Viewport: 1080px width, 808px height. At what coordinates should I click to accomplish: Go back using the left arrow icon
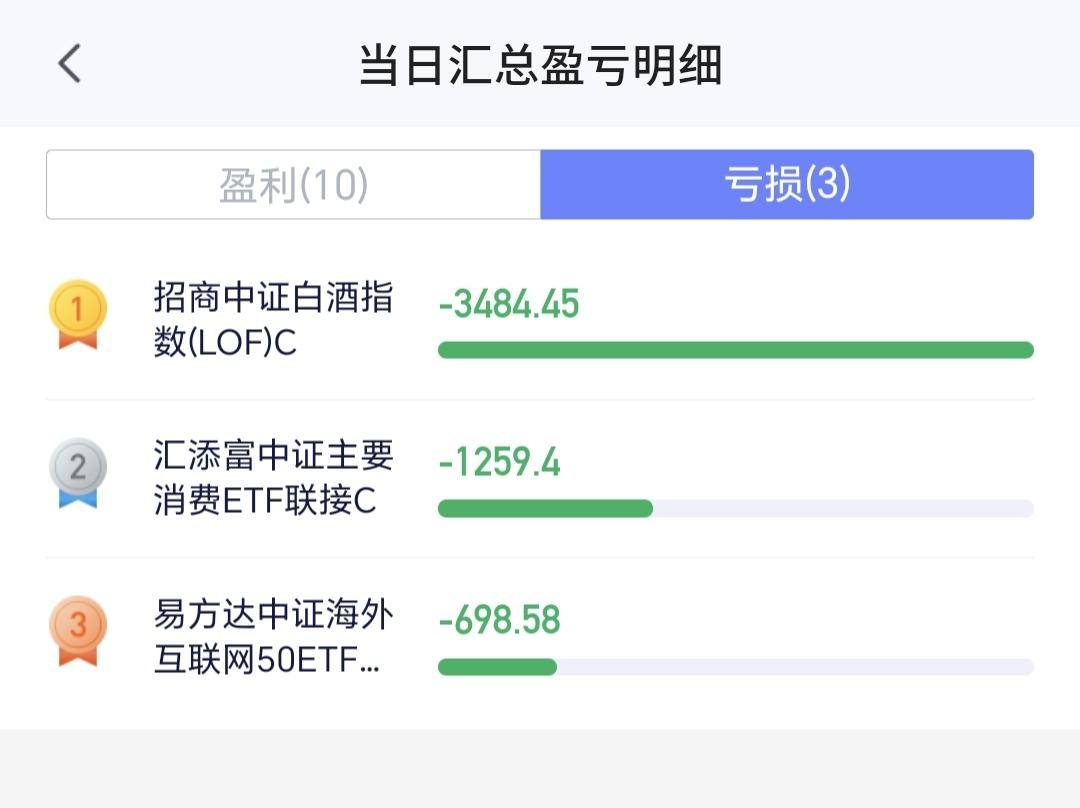click(70, 63)
